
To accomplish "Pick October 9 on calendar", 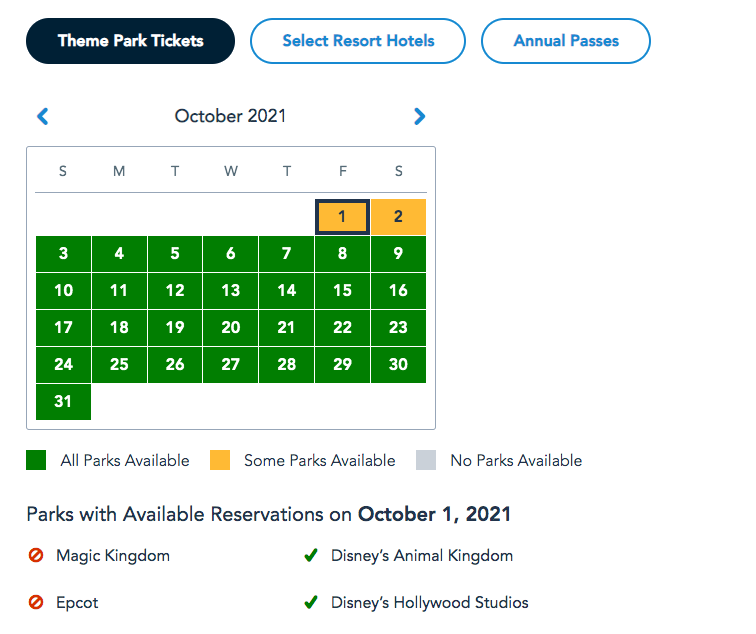I will point(398,254).
